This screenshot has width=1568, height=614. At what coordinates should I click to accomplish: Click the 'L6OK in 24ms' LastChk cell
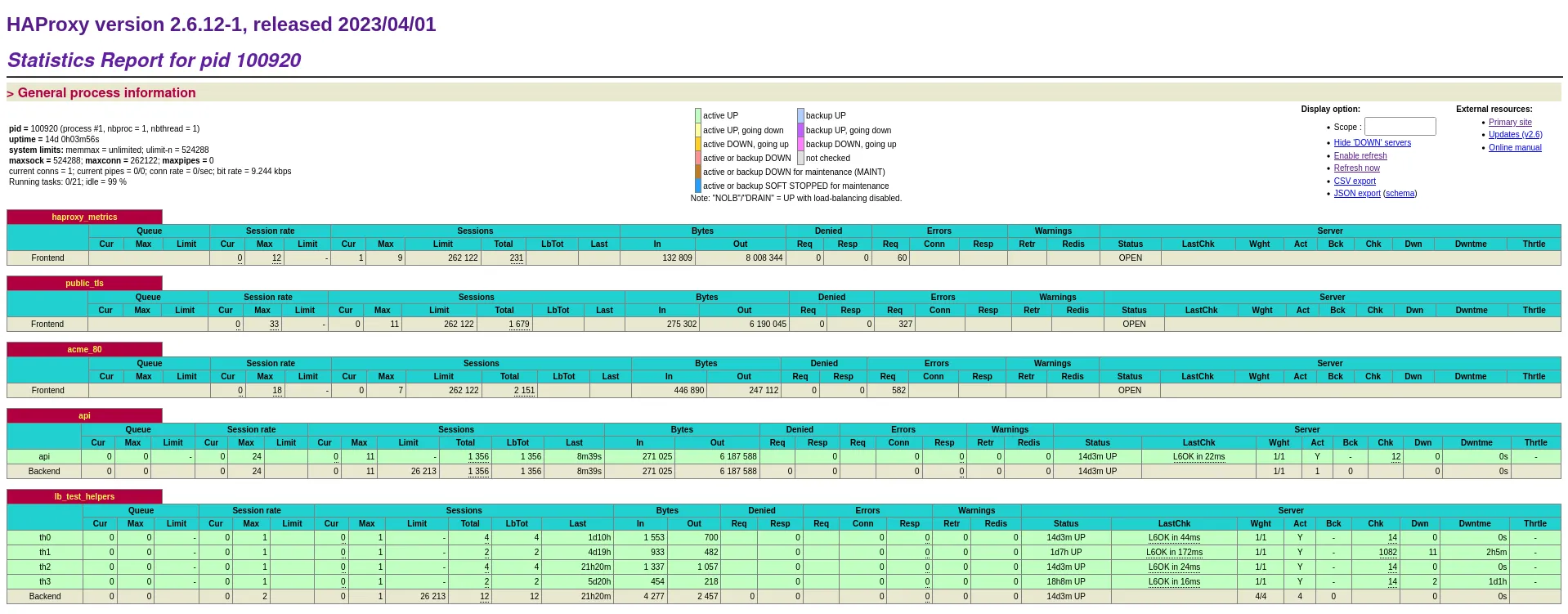pos(1174,567)
